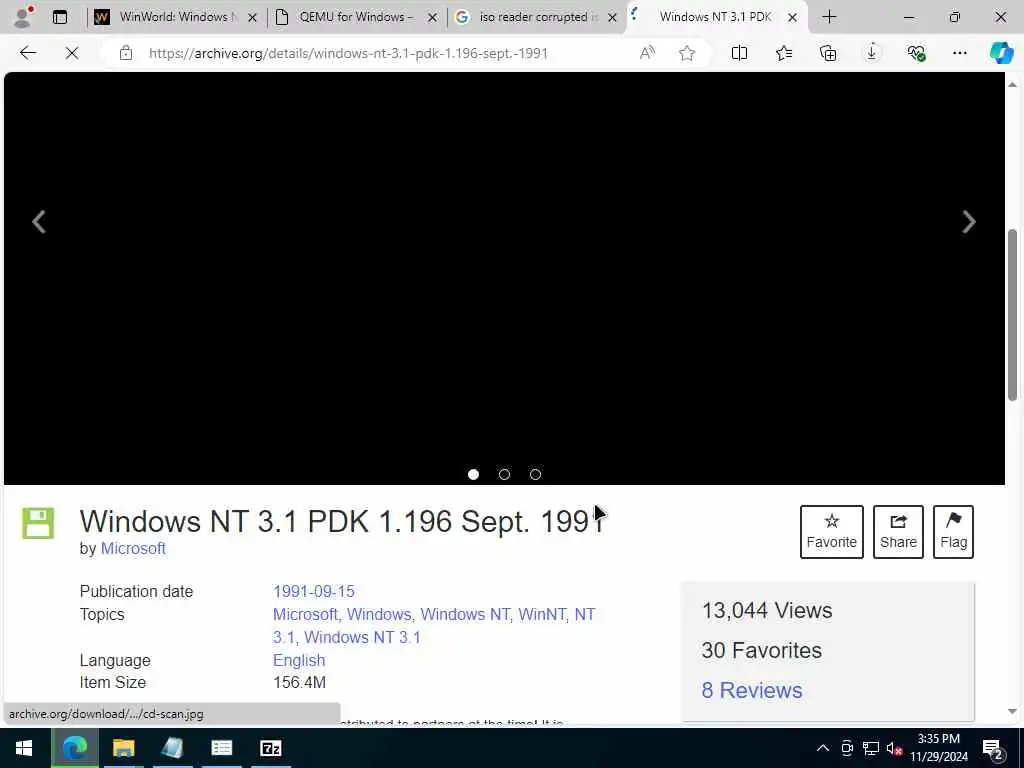Click the page title Windows NT 3.1 PDK
The height and width of the screenshot is (768, 1024).
342,521
